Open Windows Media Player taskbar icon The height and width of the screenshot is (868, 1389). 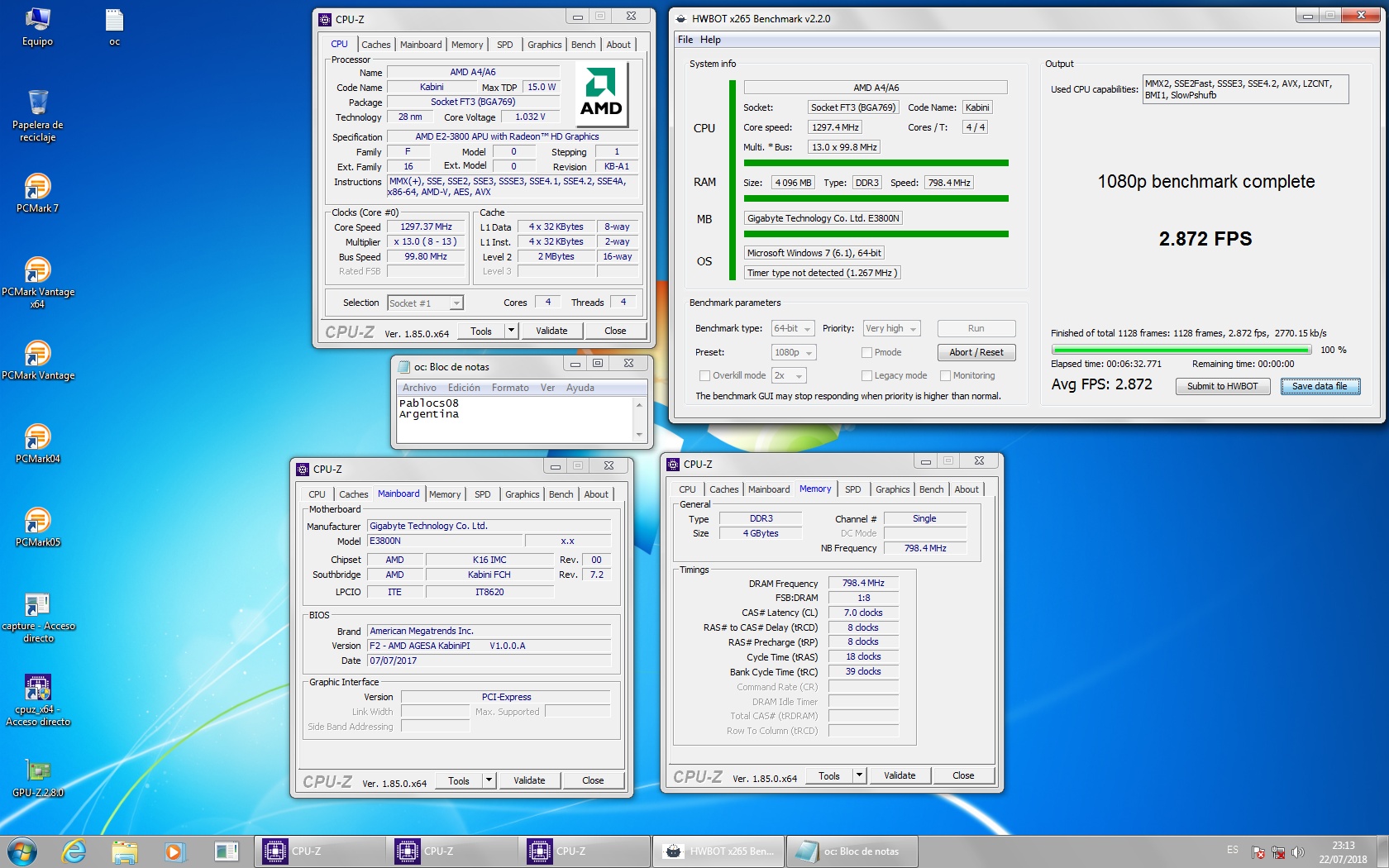click(174, 851)
